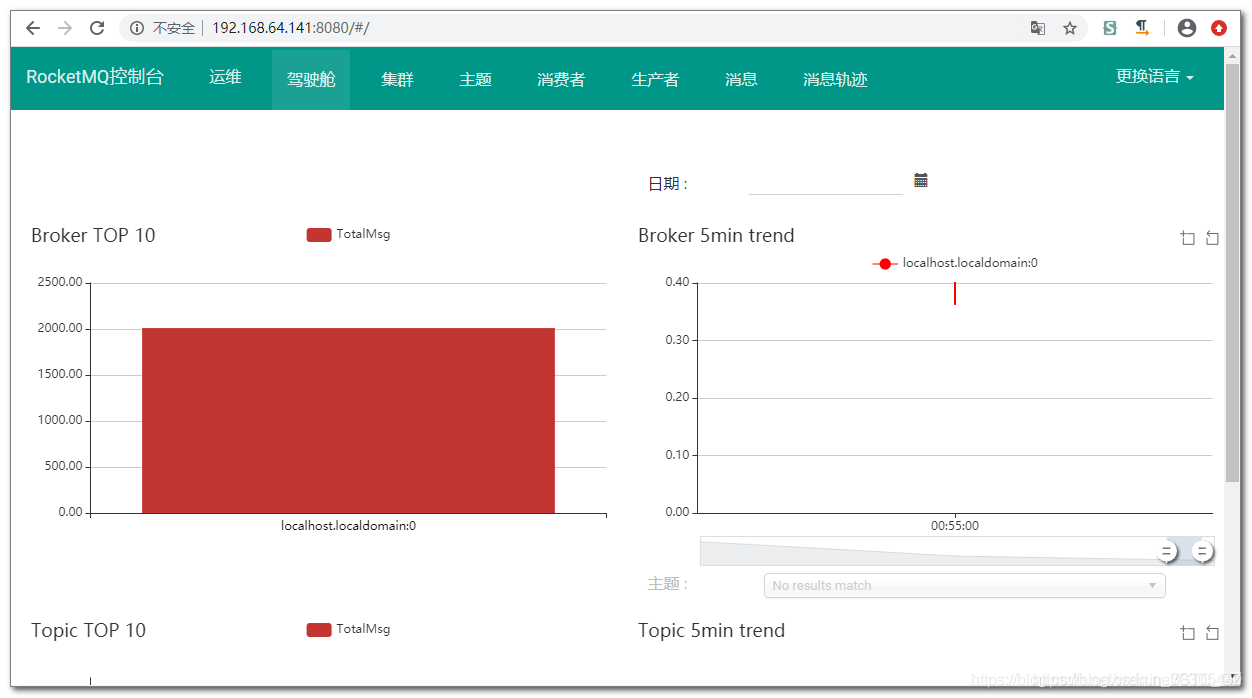This screenshot has height=698, width=1252.
Task: Click the red data line at 00:55:00
Action: click(955, 293)
